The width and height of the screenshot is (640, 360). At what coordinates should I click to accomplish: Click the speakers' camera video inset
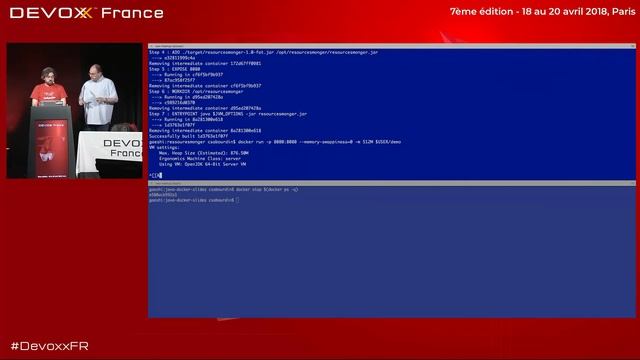[74, 111]
